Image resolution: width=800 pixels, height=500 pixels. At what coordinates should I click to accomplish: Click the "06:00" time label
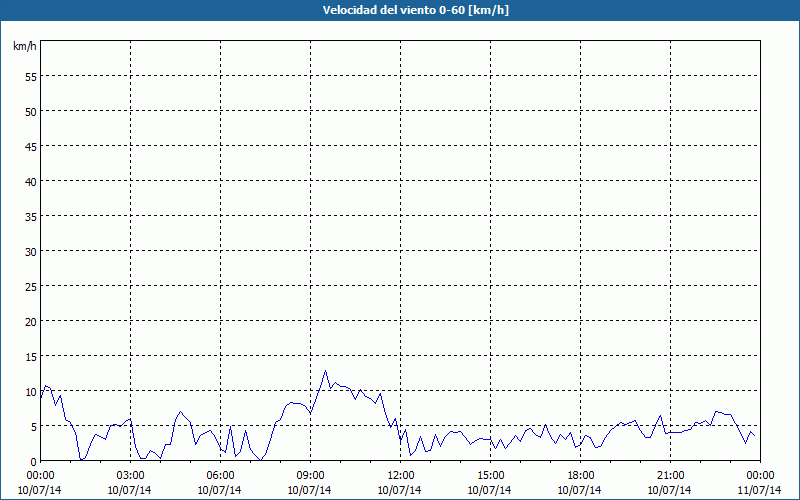coord(220,476)
